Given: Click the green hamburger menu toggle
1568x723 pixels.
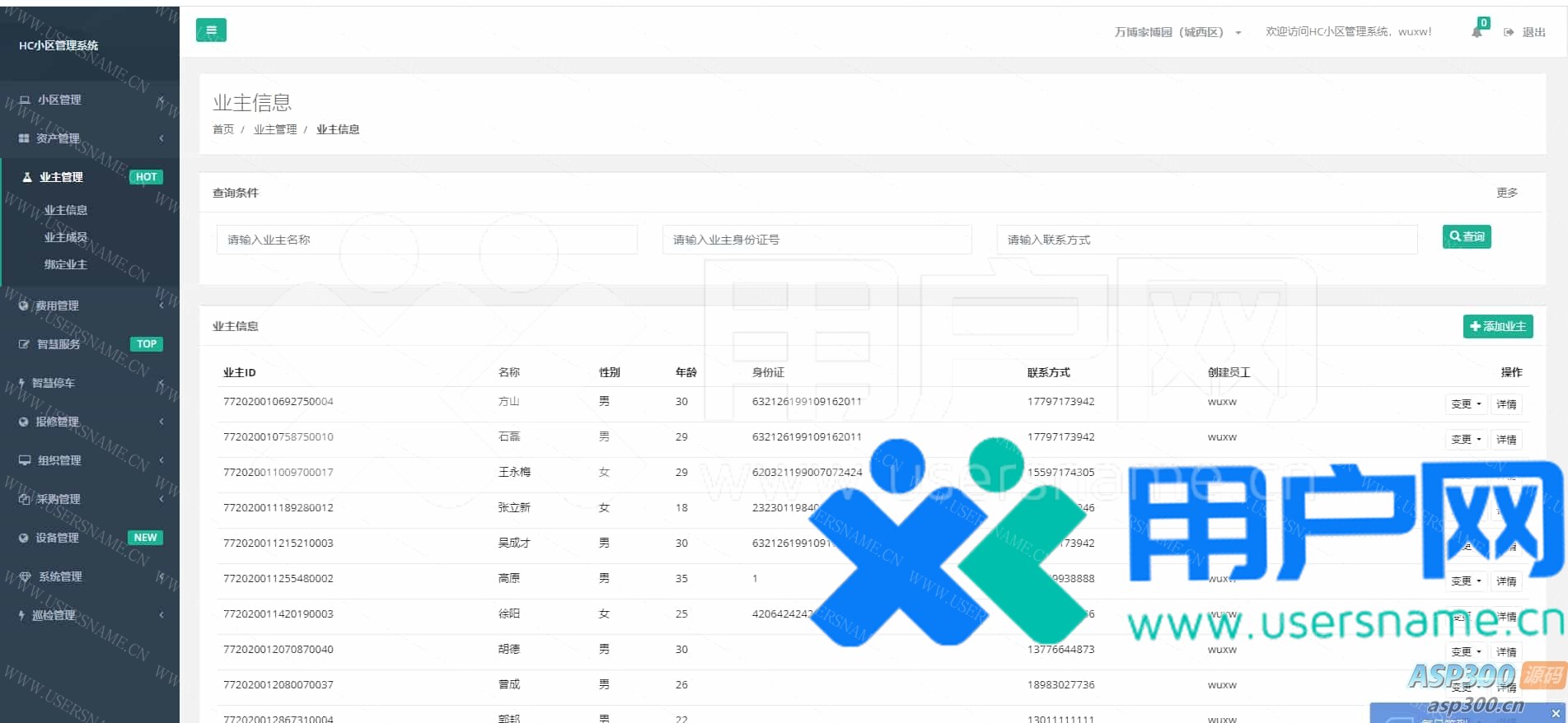Looking at the screenshot, I should coord(211,30).
